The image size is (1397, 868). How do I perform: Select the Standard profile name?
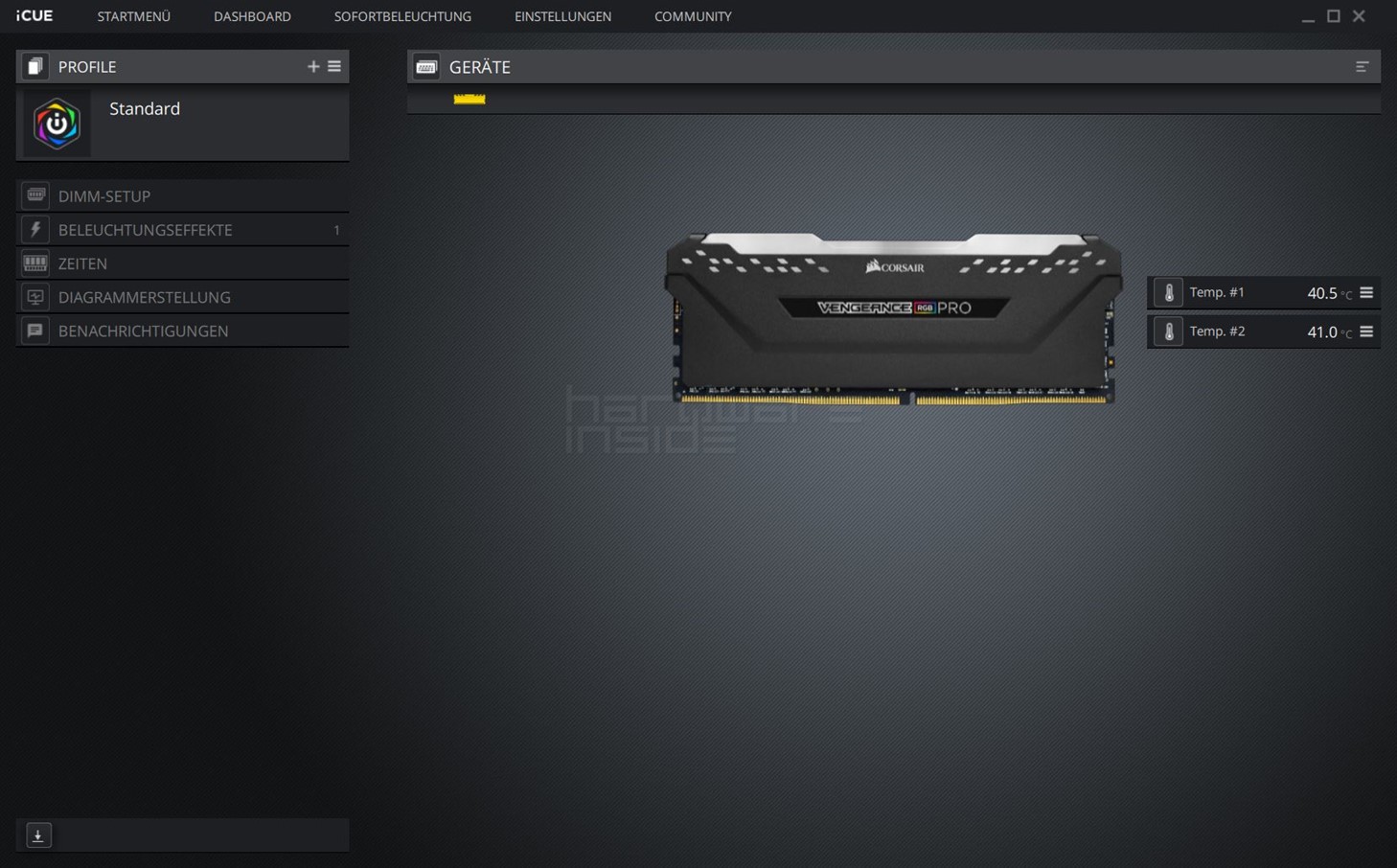[145, 108]
